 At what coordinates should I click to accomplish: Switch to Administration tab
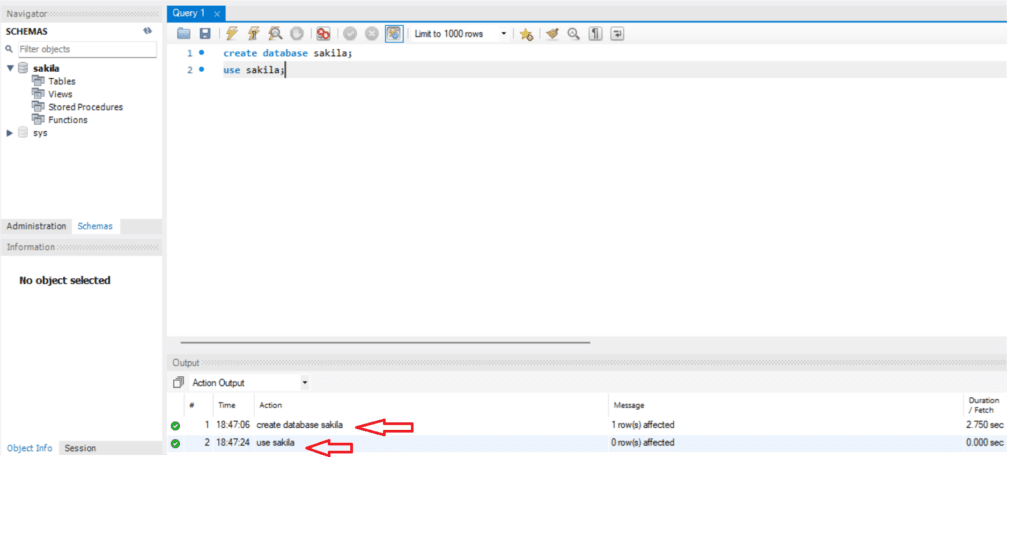point(37,226)
